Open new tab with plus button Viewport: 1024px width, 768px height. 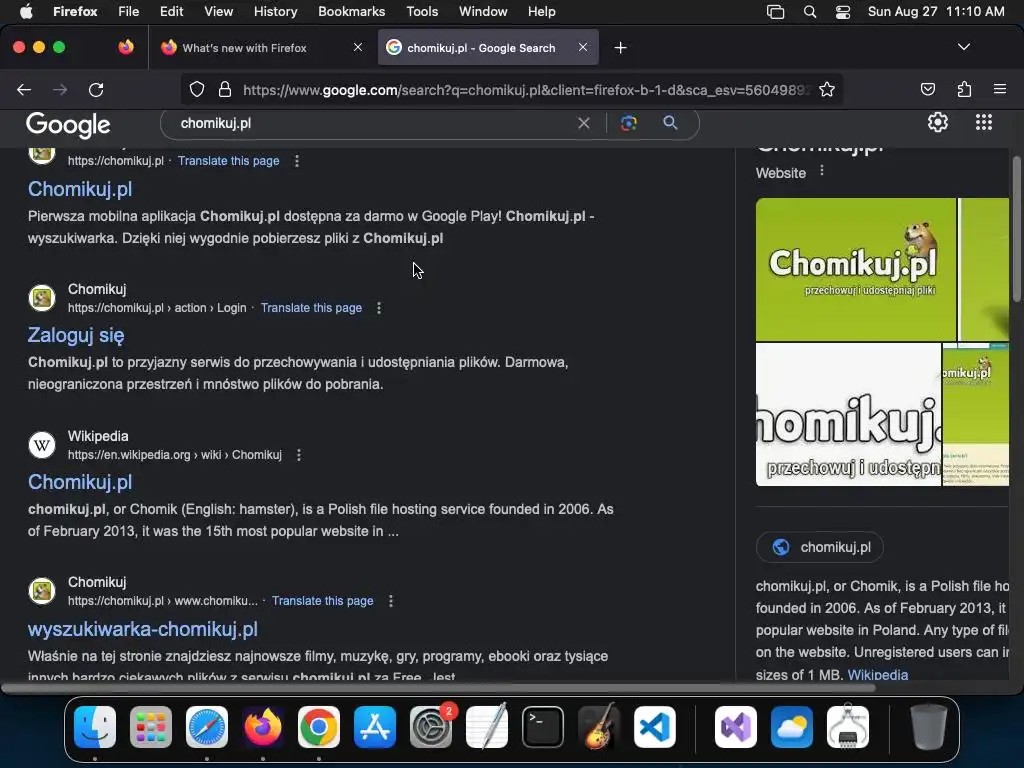[620, 48]
